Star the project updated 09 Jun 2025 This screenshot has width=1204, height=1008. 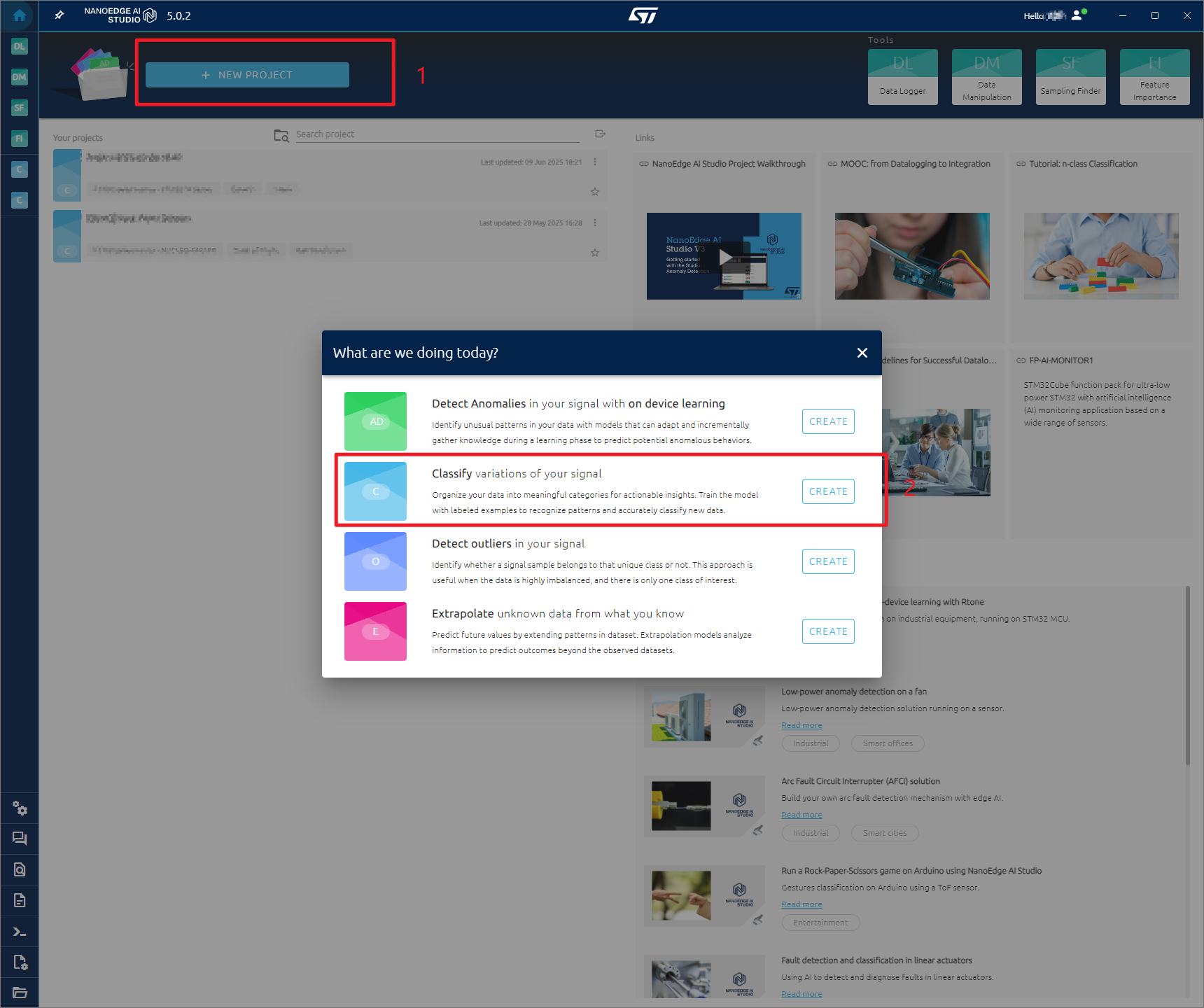point(595,192)
